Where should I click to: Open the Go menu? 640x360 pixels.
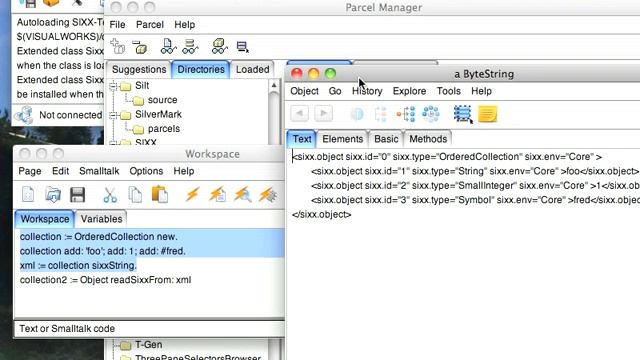pos(335,91)
